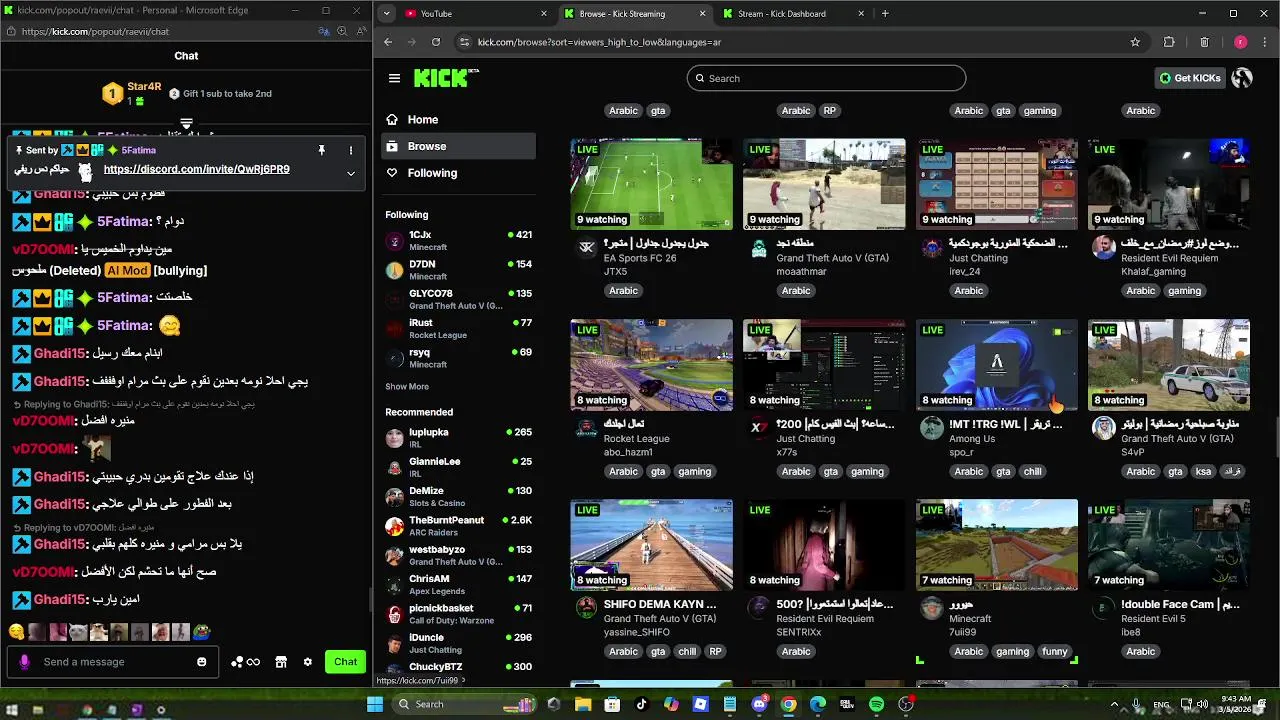Expand the chat leaderboard drag handle
The width and height of the screenshot is (1280, 720).
(x=186, y=123)
